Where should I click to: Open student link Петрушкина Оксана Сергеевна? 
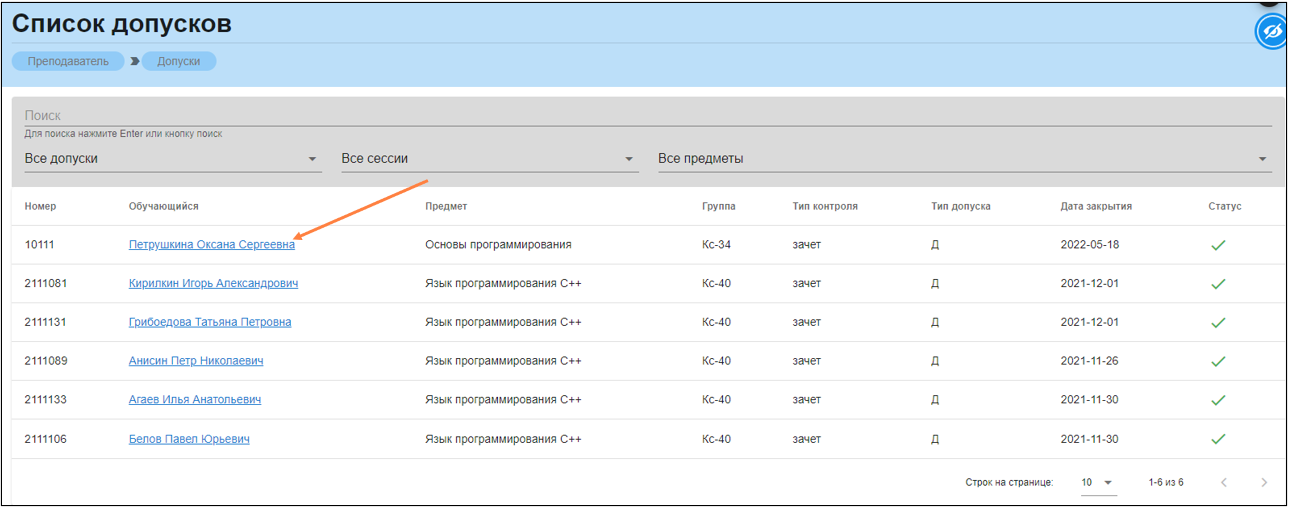coord(212,245)
